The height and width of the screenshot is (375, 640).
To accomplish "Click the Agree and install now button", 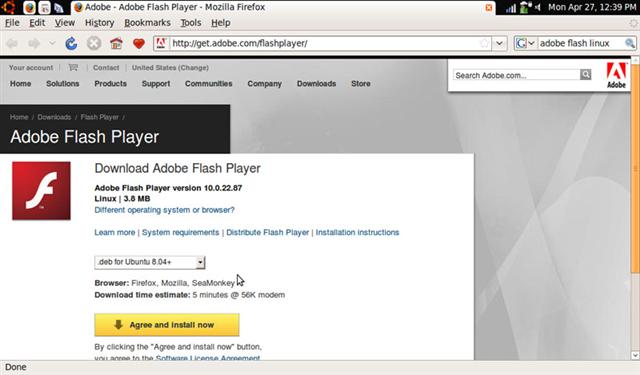I will click(x=167, y=325).
